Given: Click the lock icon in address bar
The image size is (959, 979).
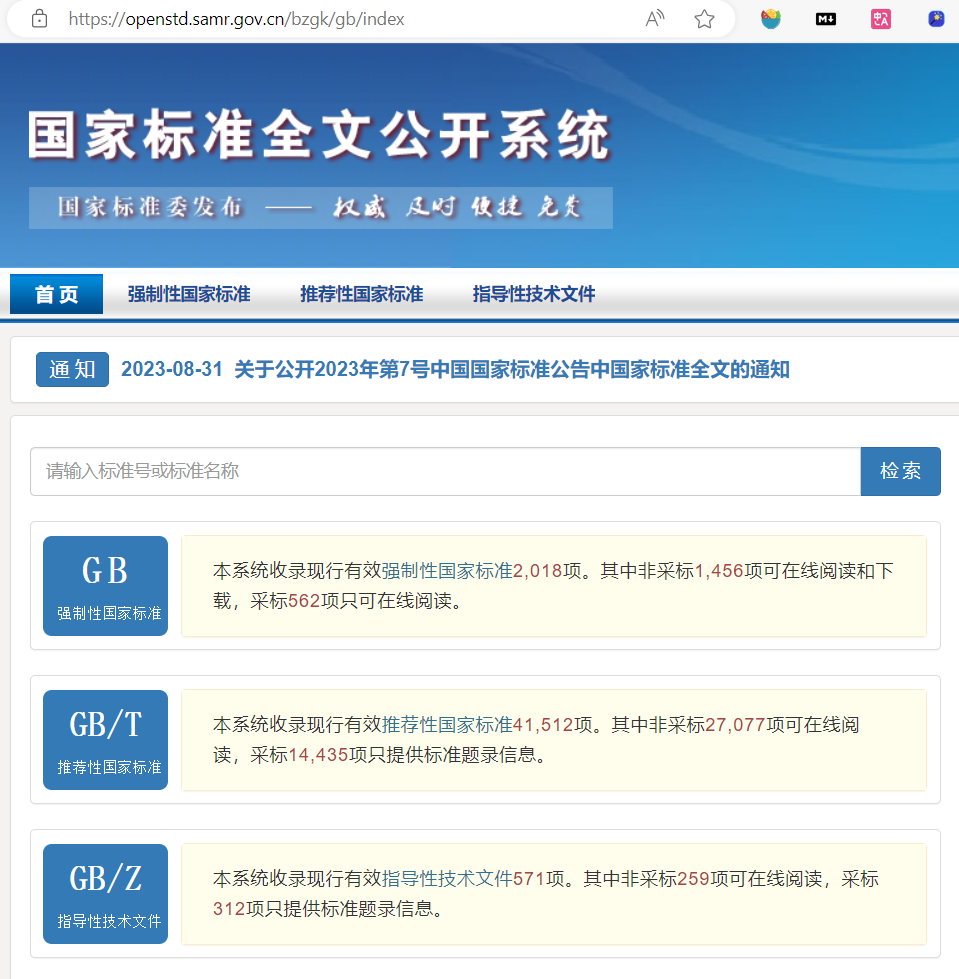Looking at the screenshot, I should [39, 19].
